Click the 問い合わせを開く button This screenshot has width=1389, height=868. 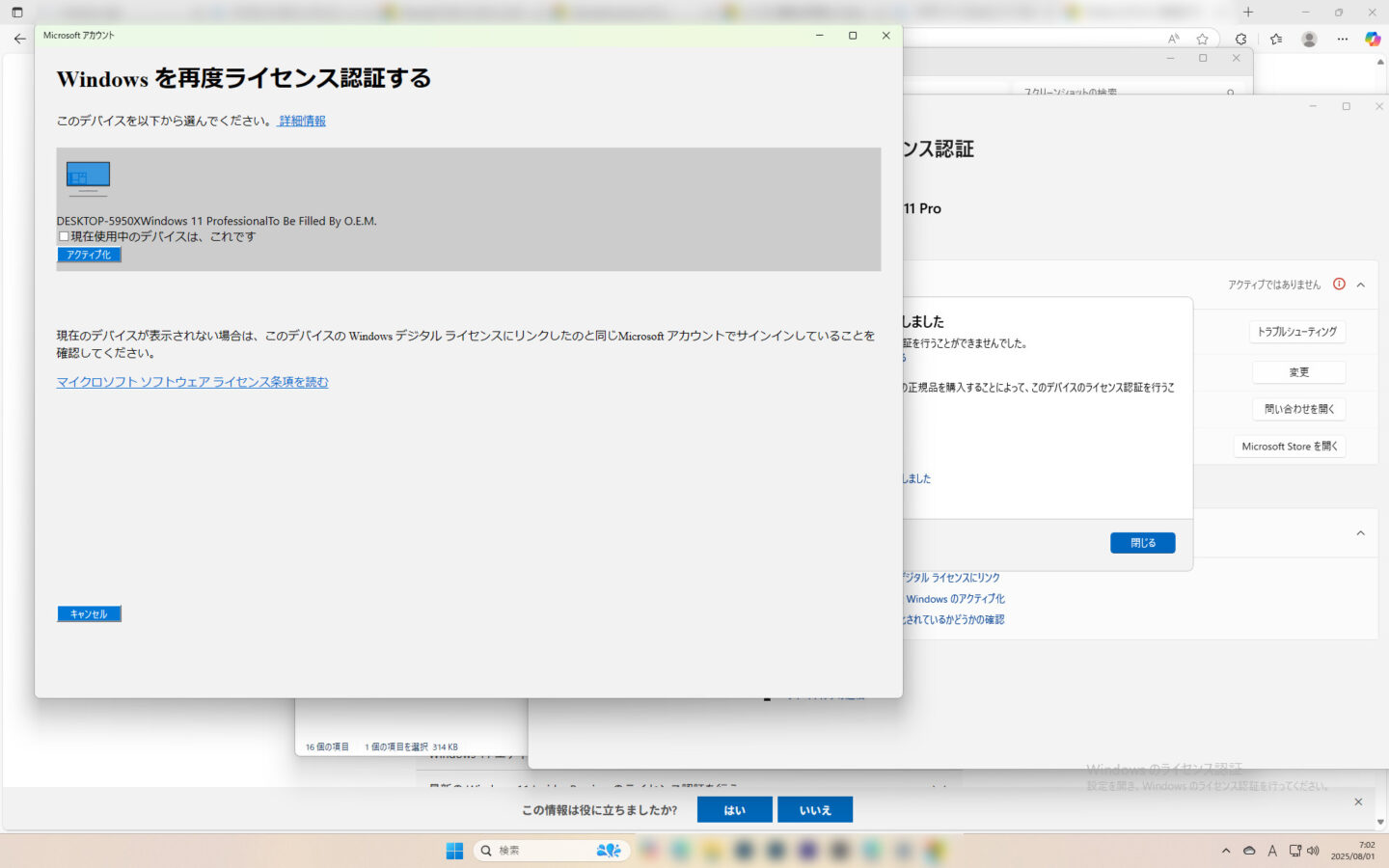(1299, 409)
